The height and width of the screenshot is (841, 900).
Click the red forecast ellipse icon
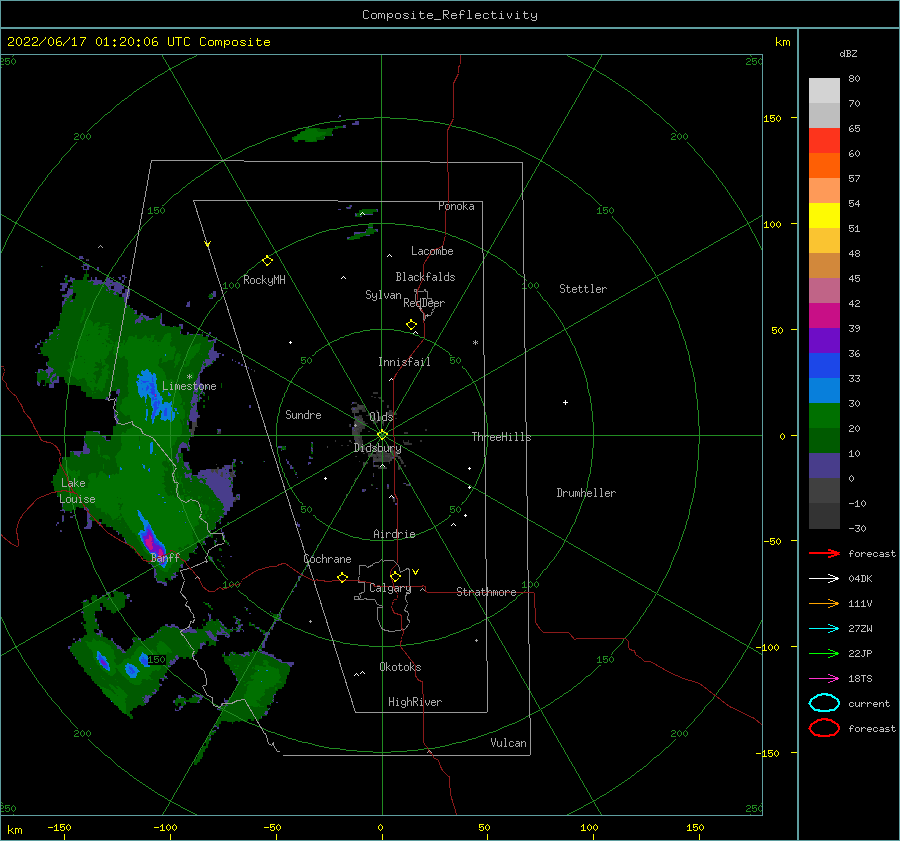824,728
